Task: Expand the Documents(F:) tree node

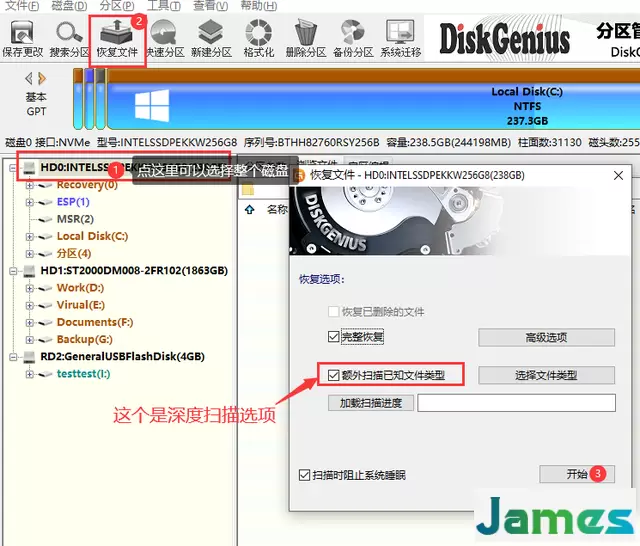Action: 29,322
